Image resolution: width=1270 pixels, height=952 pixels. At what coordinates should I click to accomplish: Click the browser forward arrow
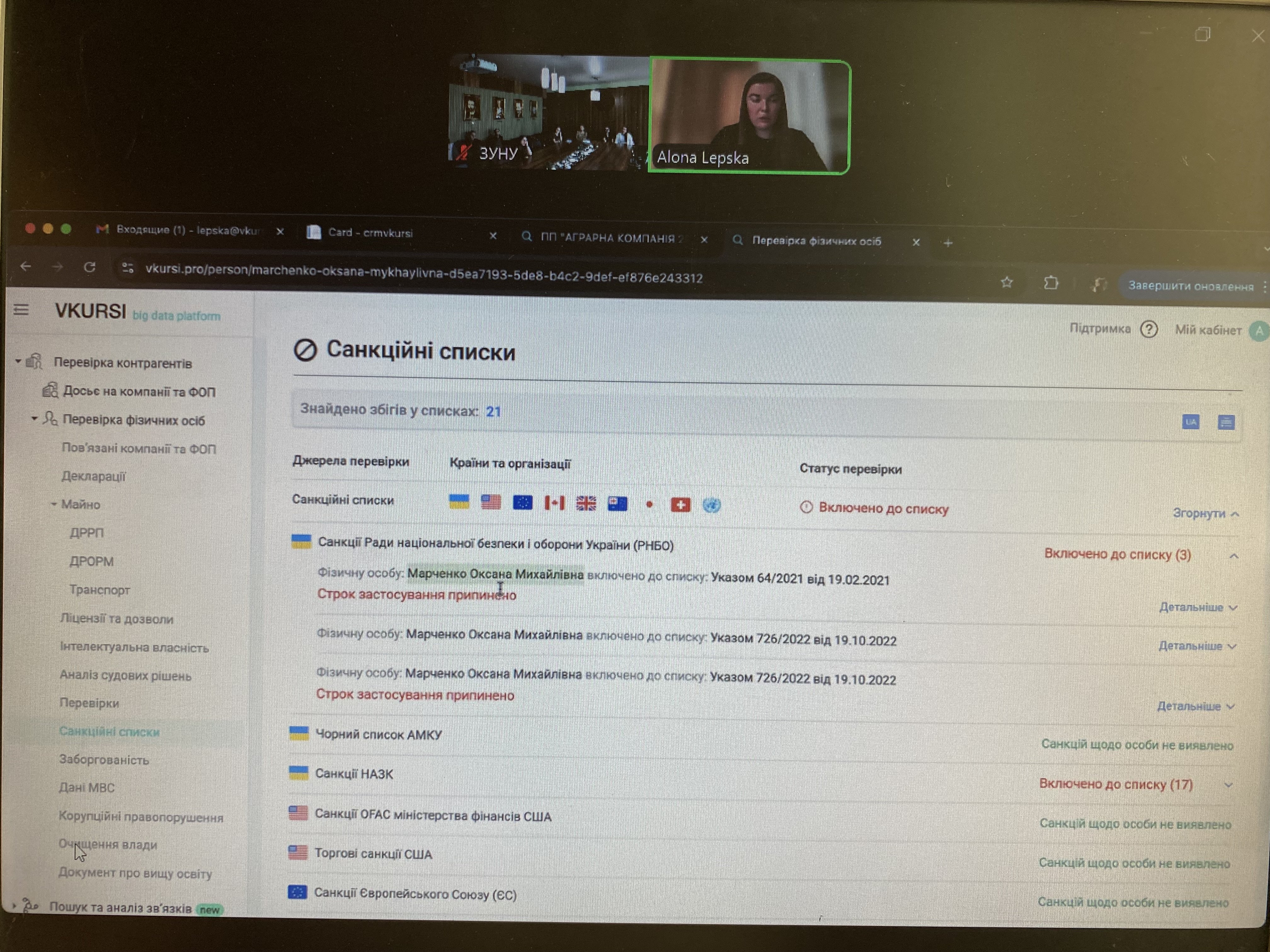pyautogui.click(x=57, y=267)
